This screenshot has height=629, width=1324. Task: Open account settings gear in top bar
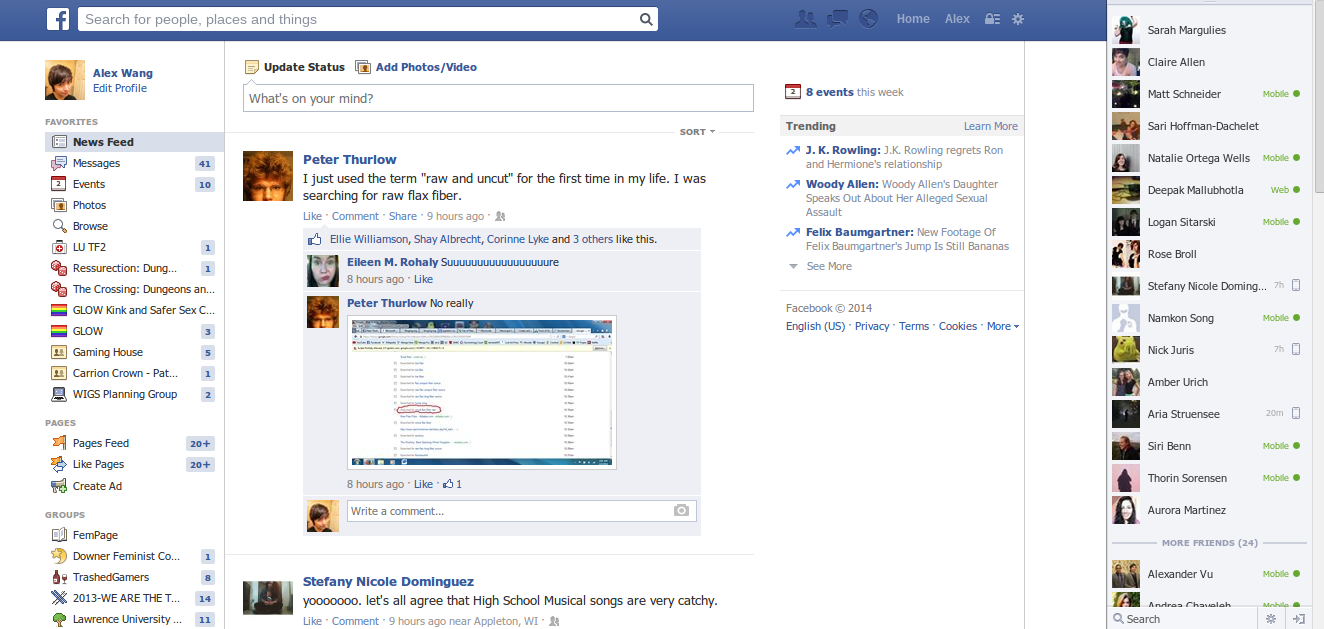1018,19
